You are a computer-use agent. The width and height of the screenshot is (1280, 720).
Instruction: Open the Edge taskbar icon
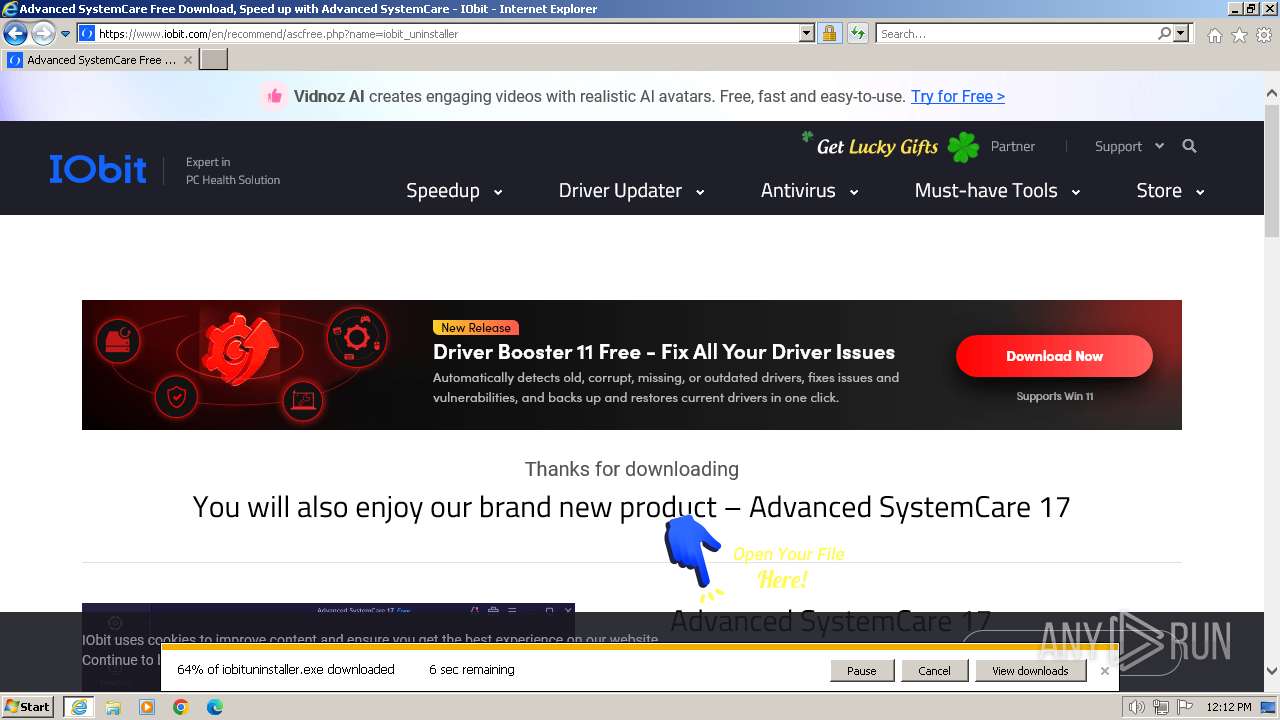click(215, 707)
